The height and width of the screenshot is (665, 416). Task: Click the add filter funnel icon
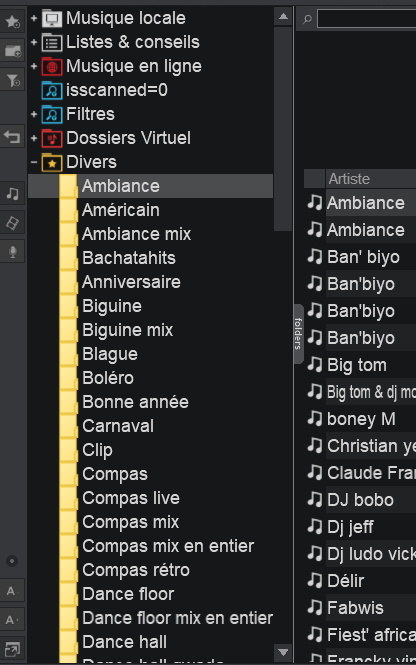[x=12, y=80]
